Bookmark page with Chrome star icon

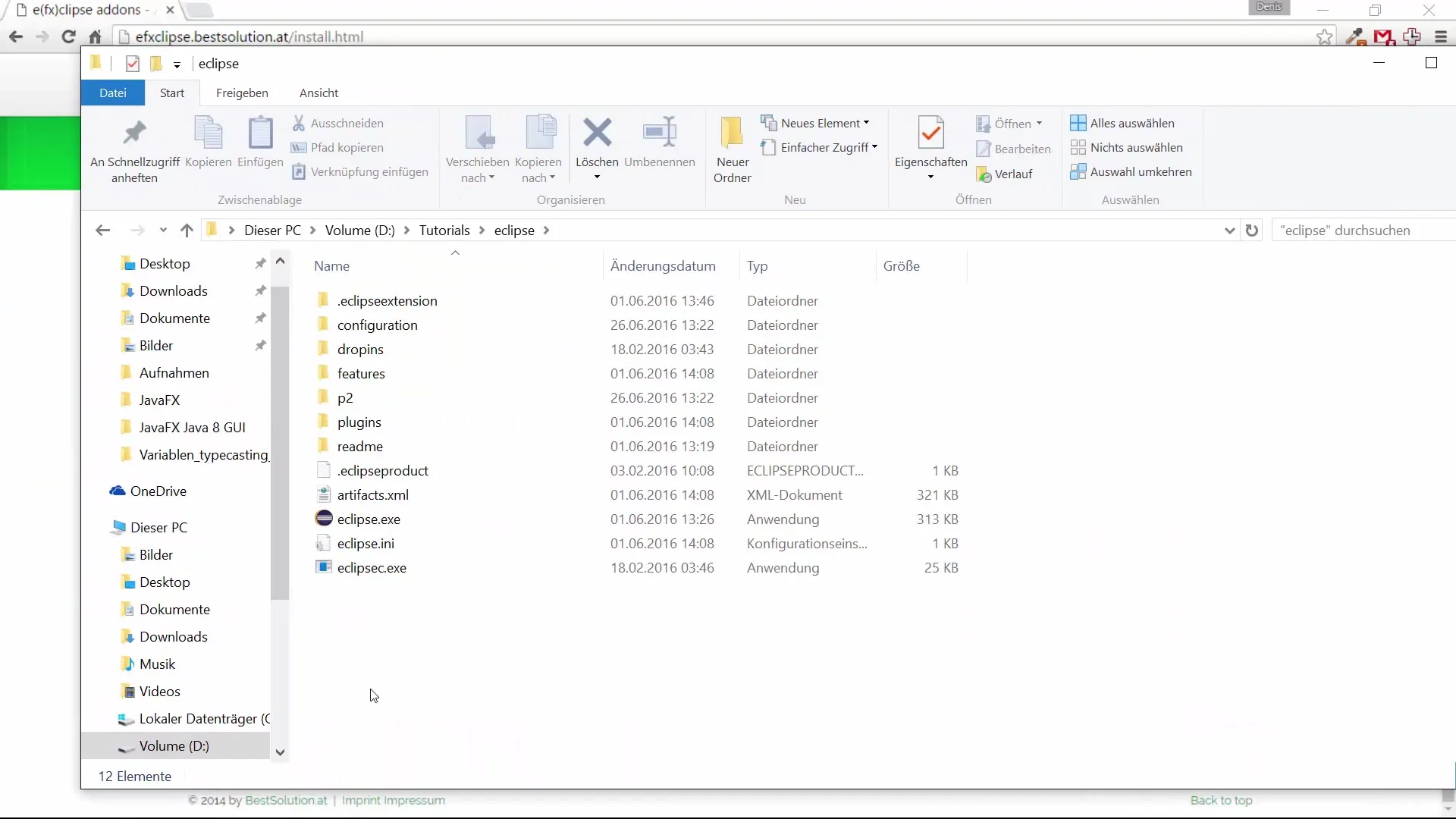1324,36
